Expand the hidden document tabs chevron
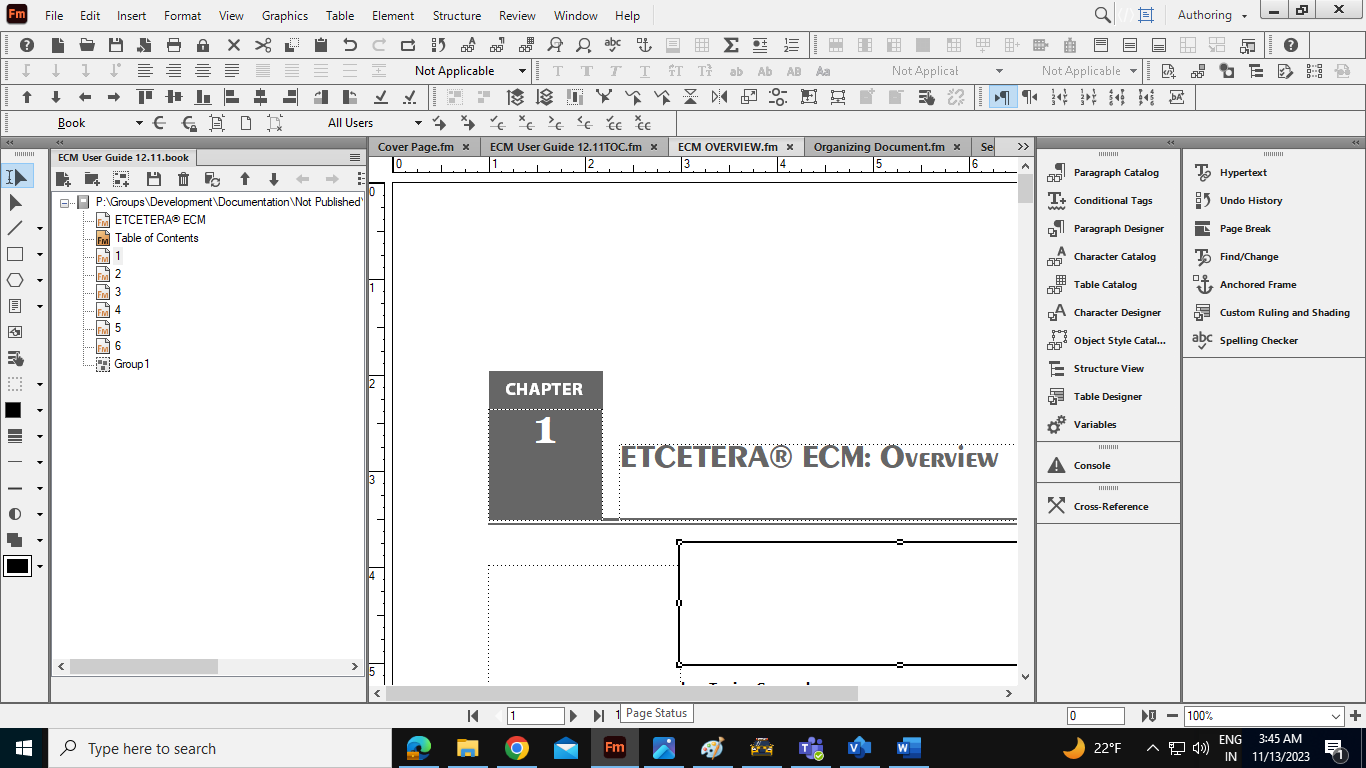The width and height of the screenshot is (1366, 768). (1023, 146)
